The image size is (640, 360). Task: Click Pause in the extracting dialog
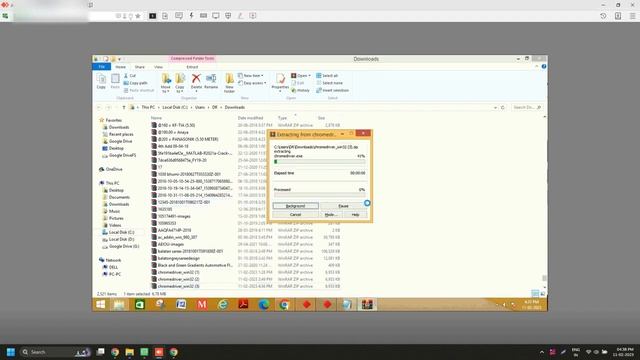tap(343, 206)
